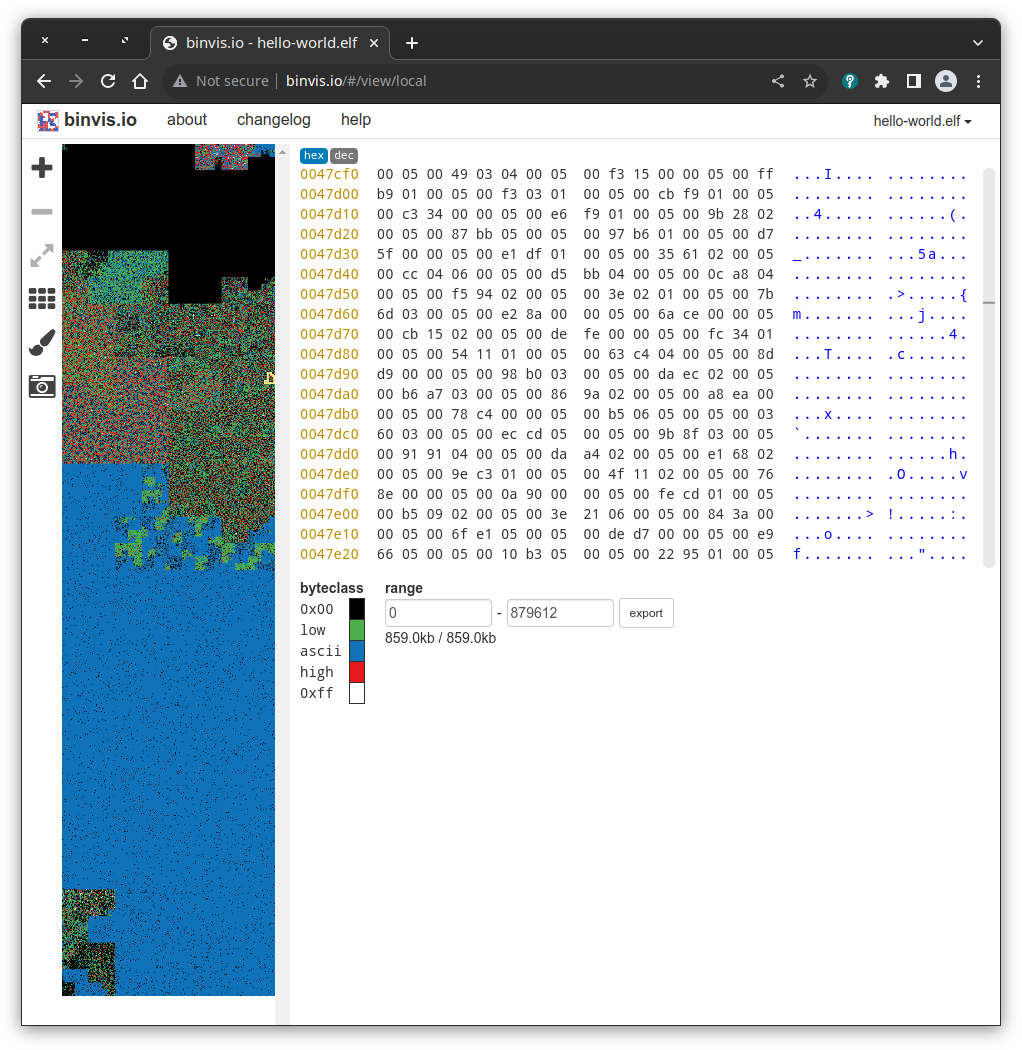This screenshot has height=1050, width=1022.
Task: Select the grid view icon
Action: (41, 298)
